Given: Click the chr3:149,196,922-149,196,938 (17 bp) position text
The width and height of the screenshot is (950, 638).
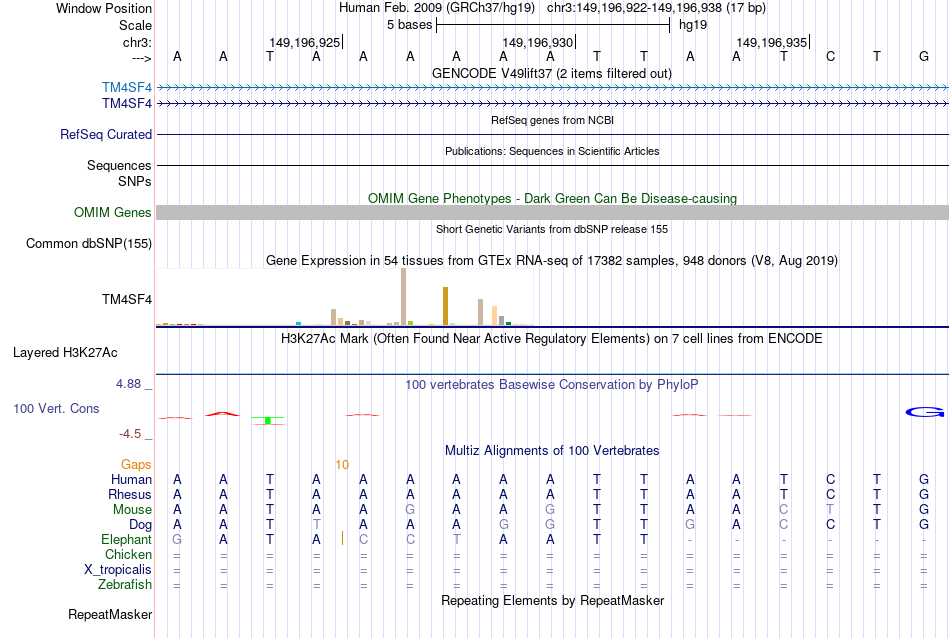Looking at the screenshot, I should pos(656,8).
